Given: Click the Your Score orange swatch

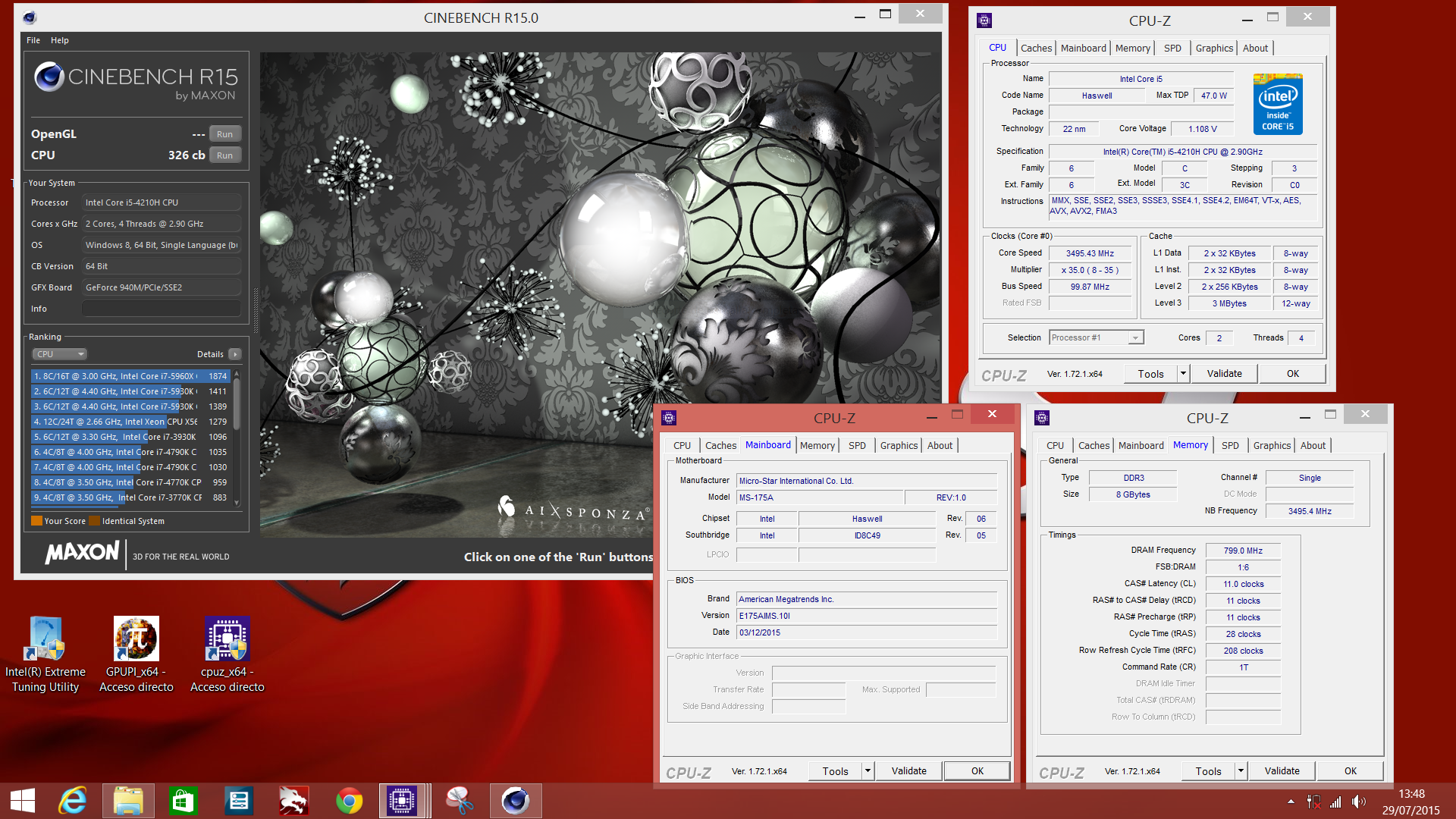Looking at the screenshot, I should (36, 521).
